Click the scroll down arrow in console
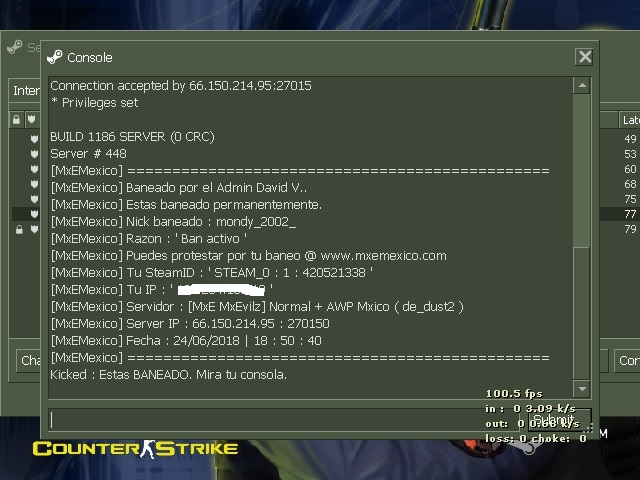 pos(582,389)
